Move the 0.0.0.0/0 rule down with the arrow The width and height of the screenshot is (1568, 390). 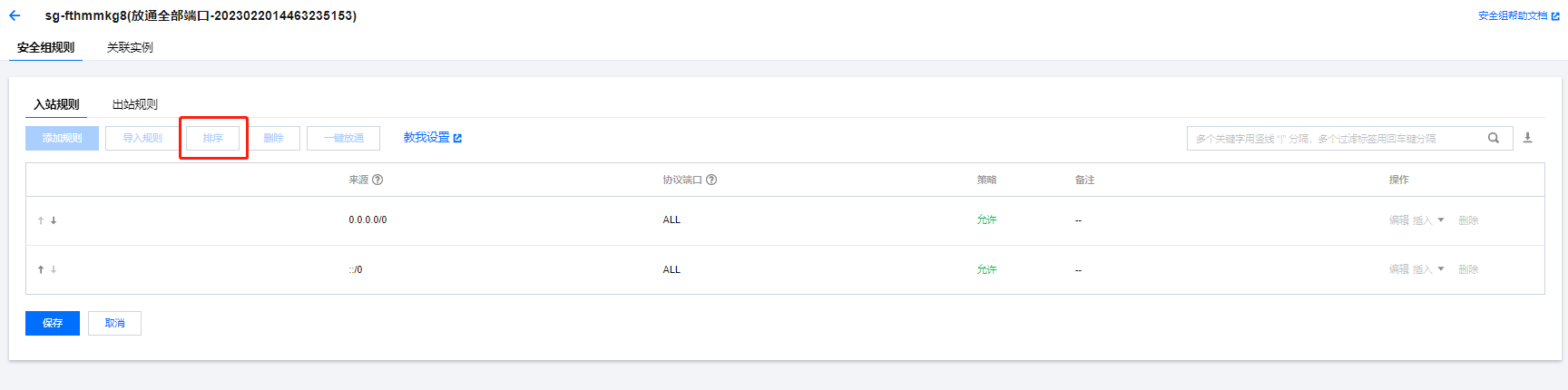[54, 220]
